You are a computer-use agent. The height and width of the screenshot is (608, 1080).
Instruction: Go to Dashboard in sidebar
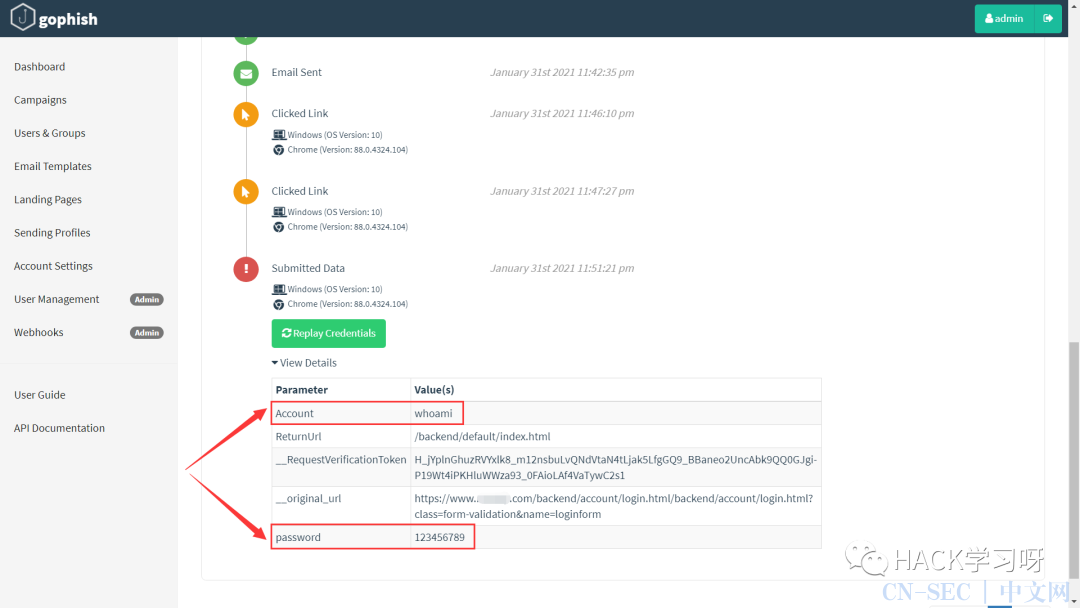(40, 67)
